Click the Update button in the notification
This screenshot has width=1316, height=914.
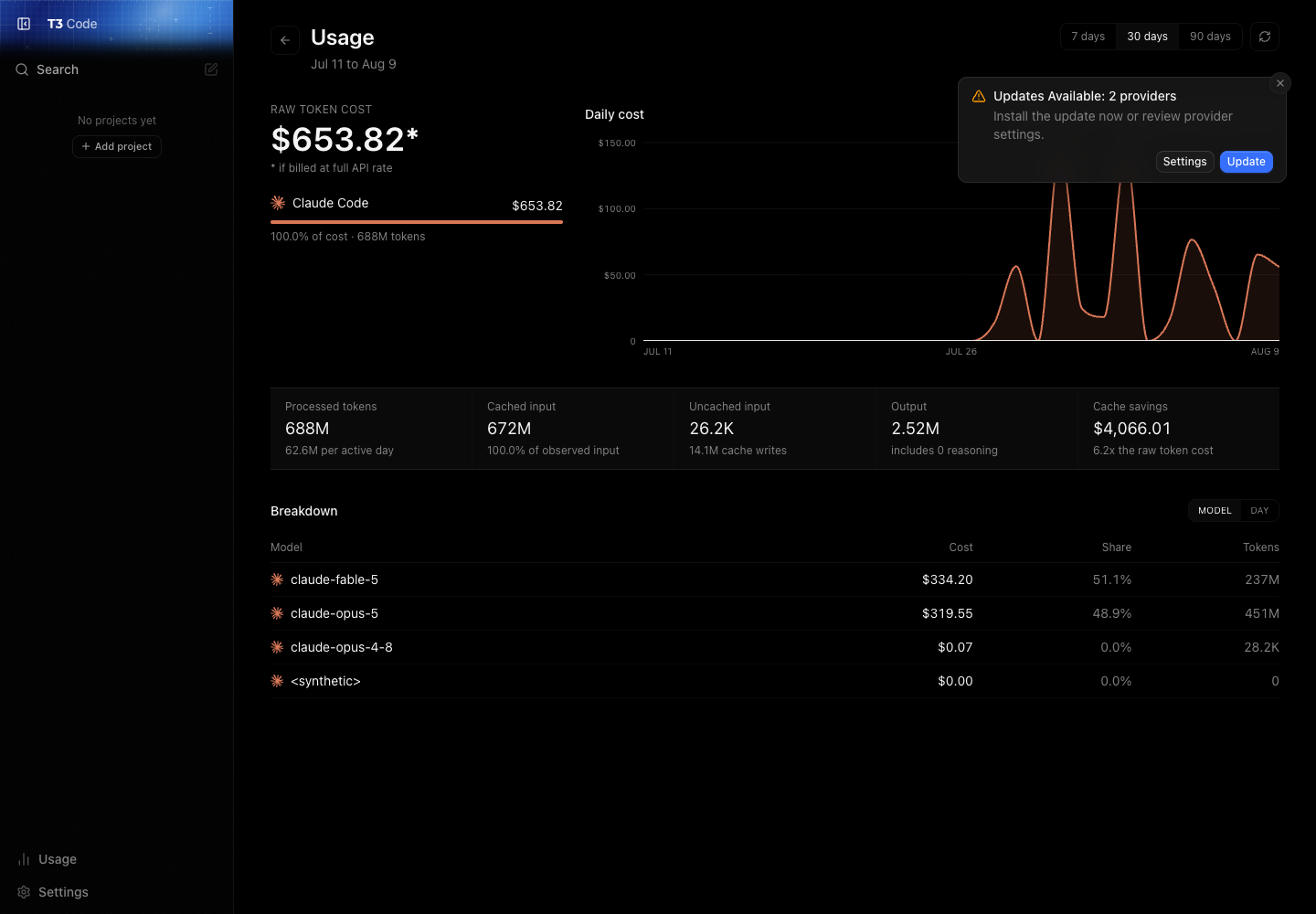[x=1246, y=162]
